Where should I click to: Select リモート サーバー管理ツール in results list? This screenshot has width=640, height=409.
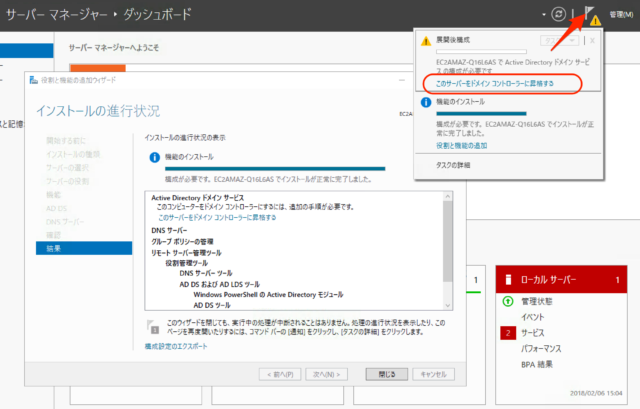(187, 253)
